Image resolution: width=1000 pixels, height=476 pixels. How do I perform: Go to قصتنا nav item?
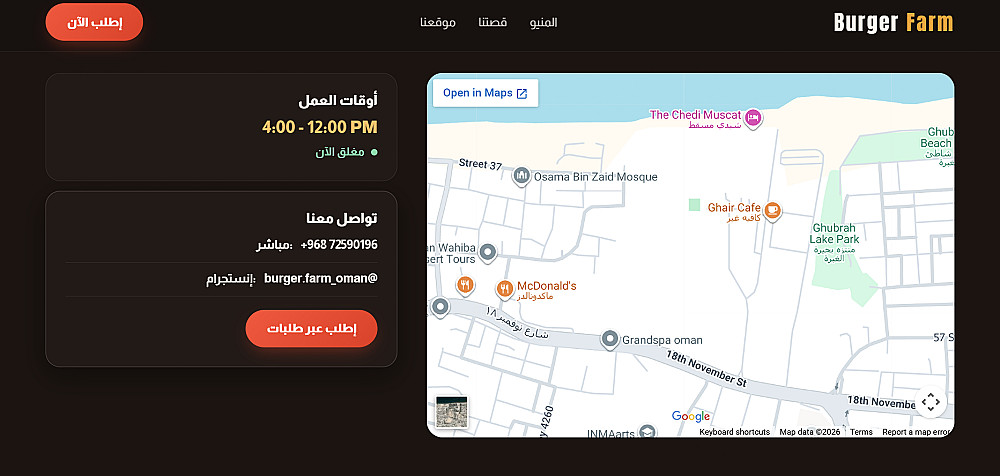pos(493,22)
